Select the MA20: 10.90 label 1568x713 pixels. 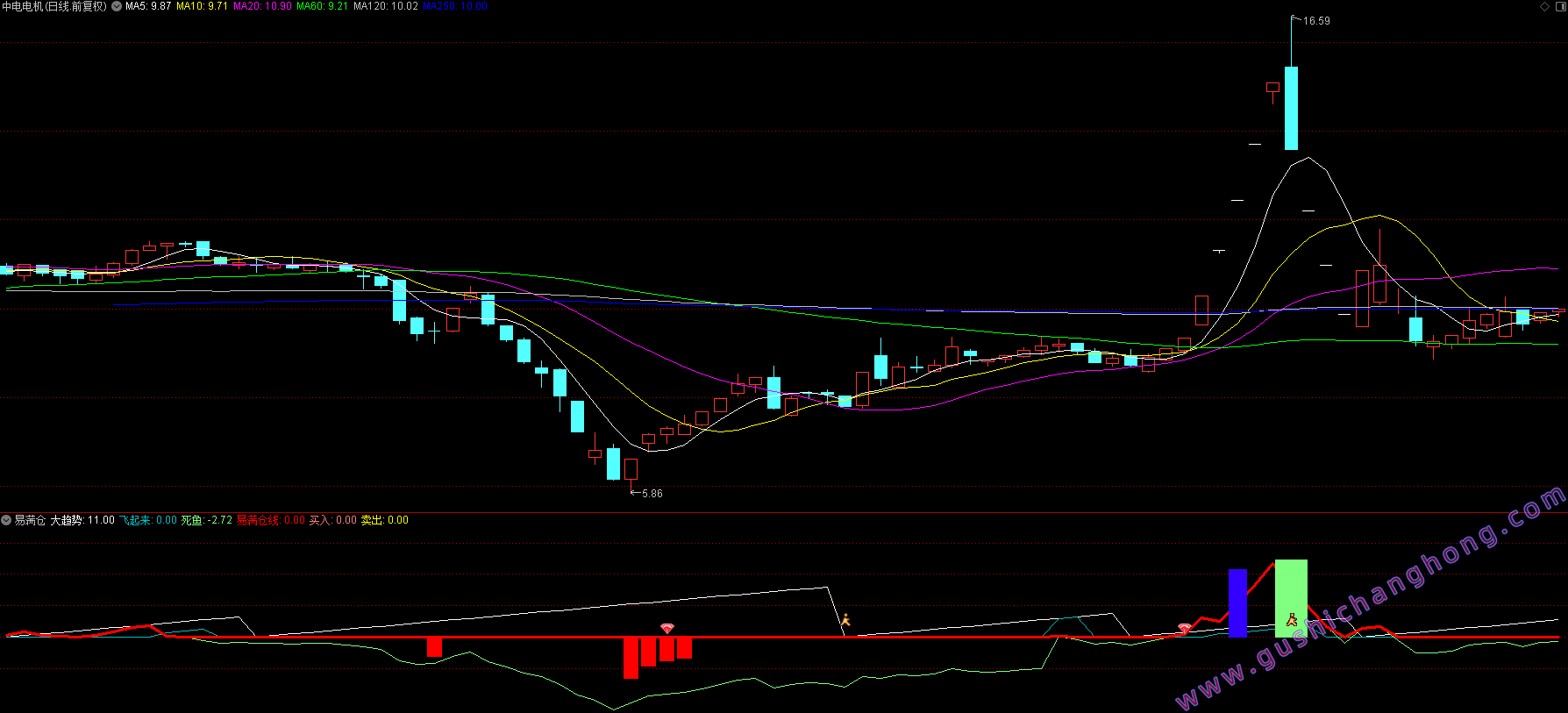262,6
